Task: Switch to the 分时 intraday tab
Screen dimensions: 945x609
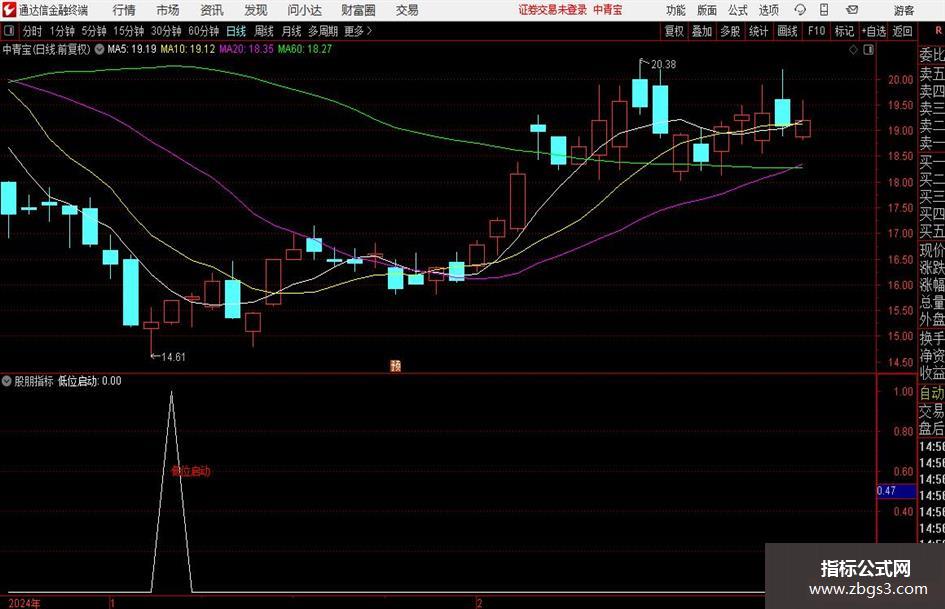Action: pyautogui.click(x=33, y=31)
